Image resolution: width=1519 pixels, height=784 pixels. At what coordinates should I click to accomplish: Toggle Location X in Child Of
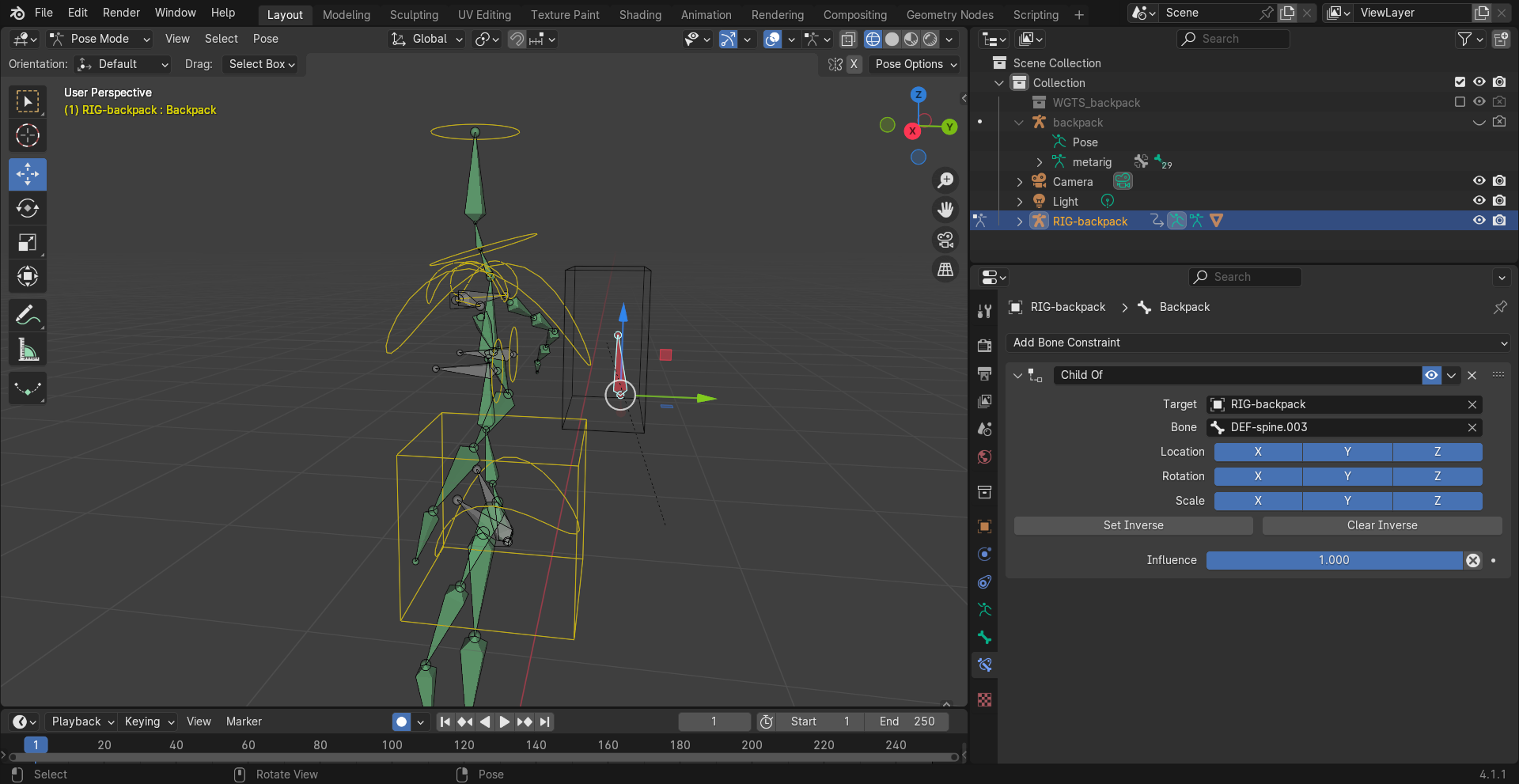(x=1258, y=452)
